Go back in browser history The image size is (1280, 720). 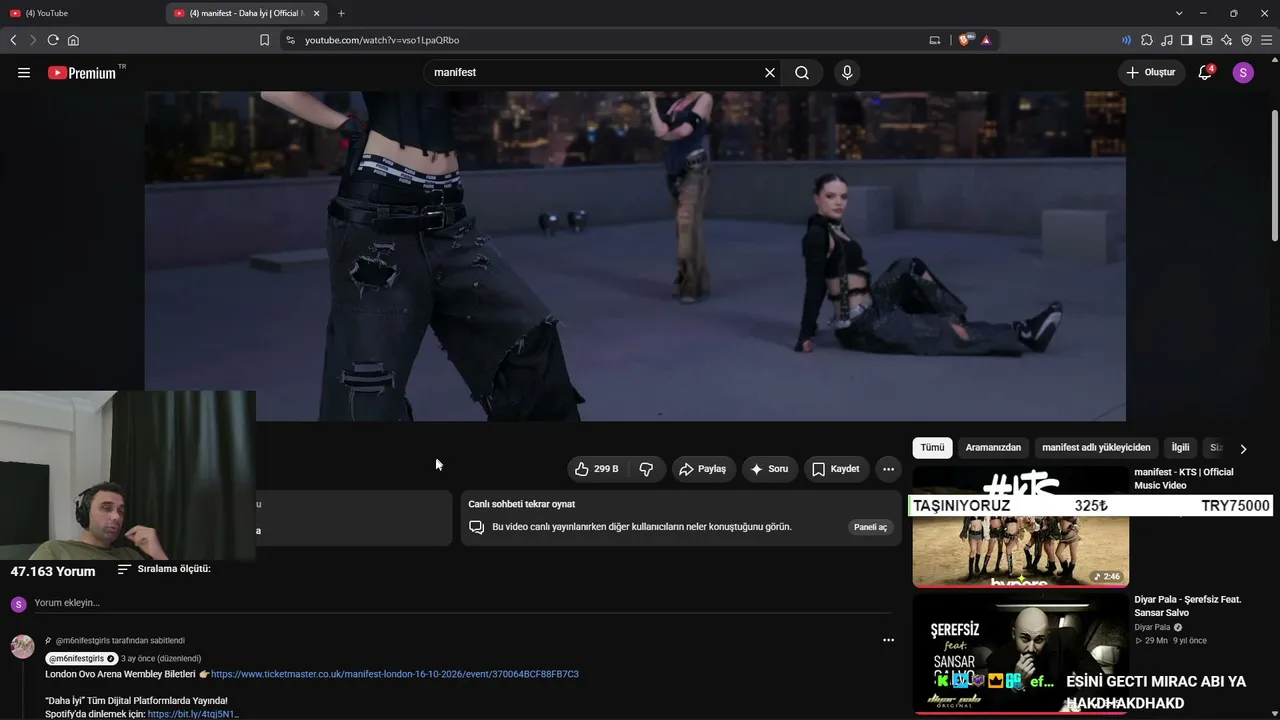[13, 40]
